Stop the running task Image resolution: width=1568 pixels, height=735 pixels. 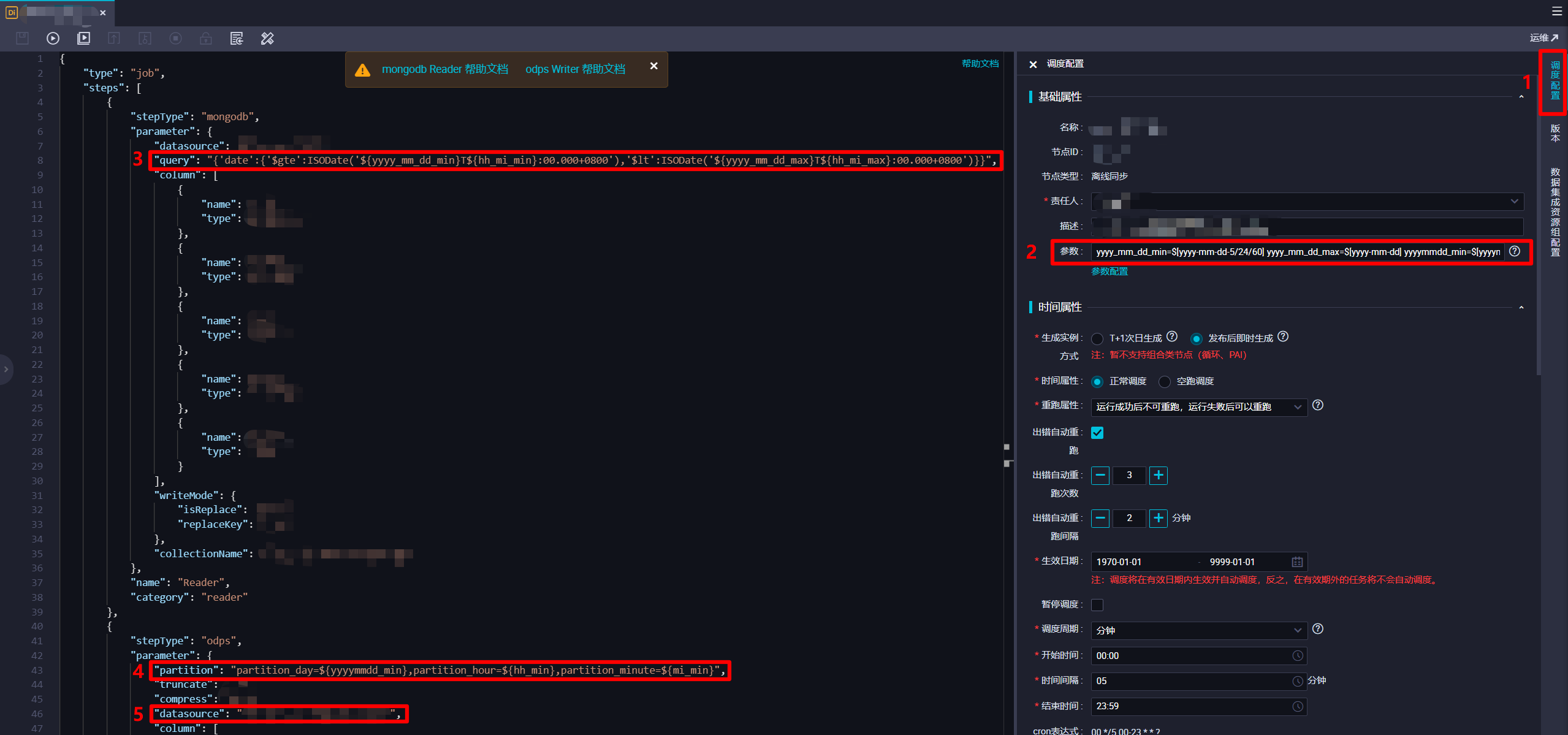pyautogui.click(x=175, y=39)
